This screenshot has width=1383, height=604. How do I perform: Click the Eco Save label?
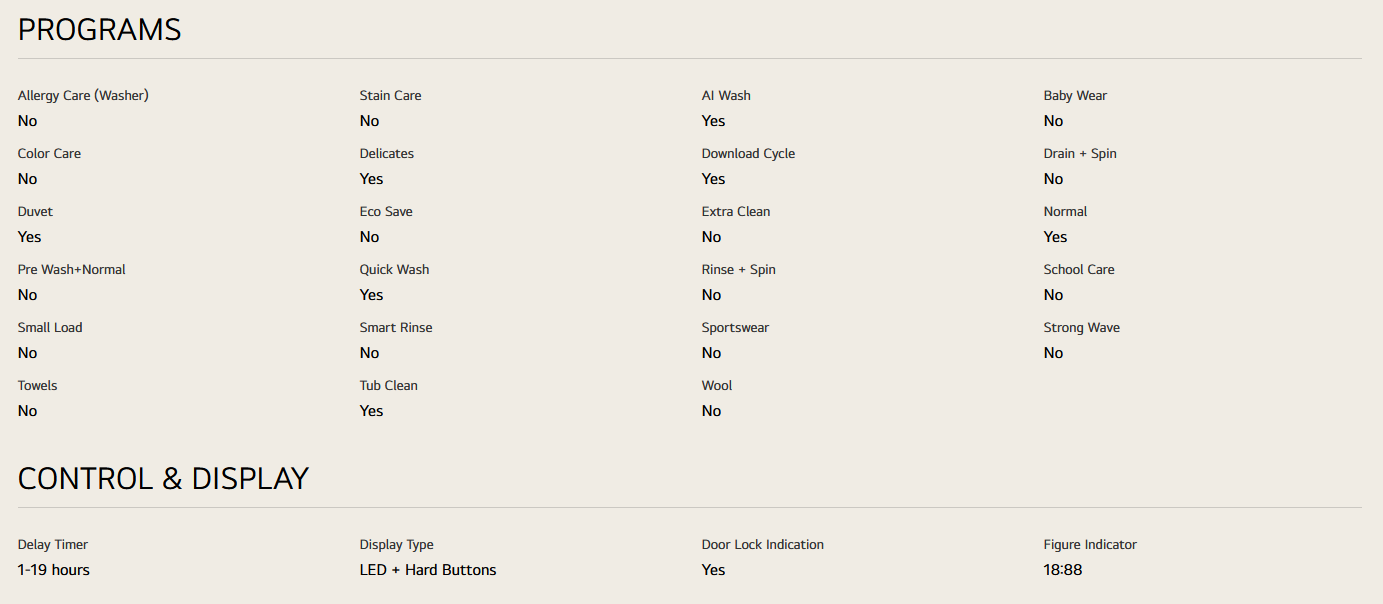click(x=386, y=212)
